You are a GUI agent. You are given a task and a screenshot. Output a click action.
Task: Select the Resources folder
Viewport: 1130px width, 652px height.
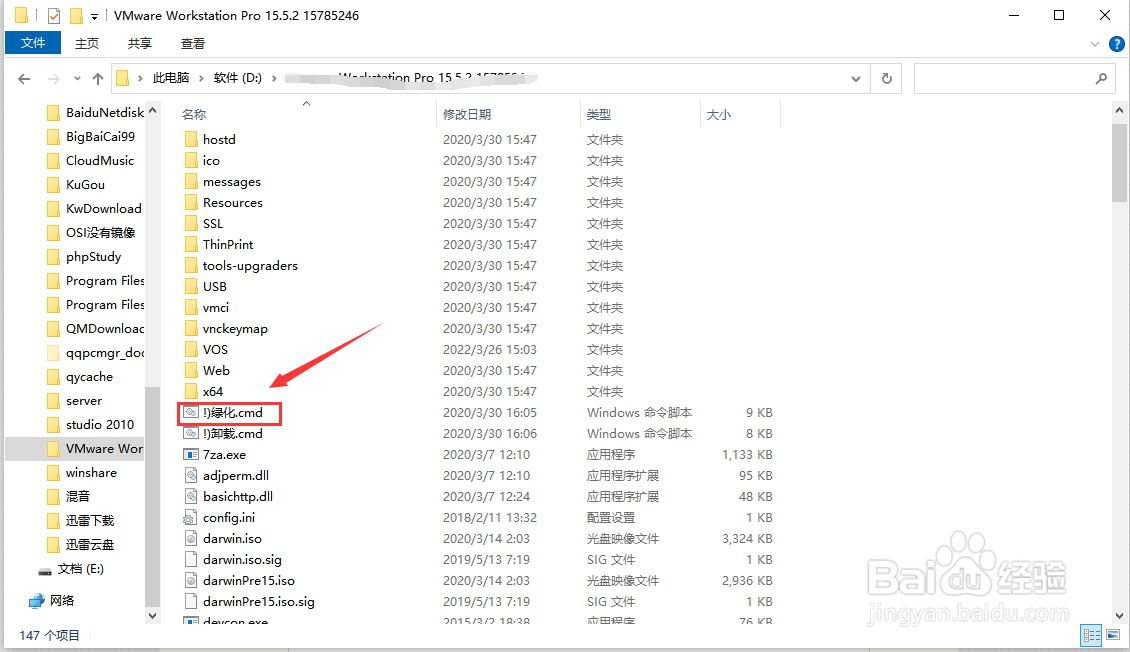tap(232, 202)
